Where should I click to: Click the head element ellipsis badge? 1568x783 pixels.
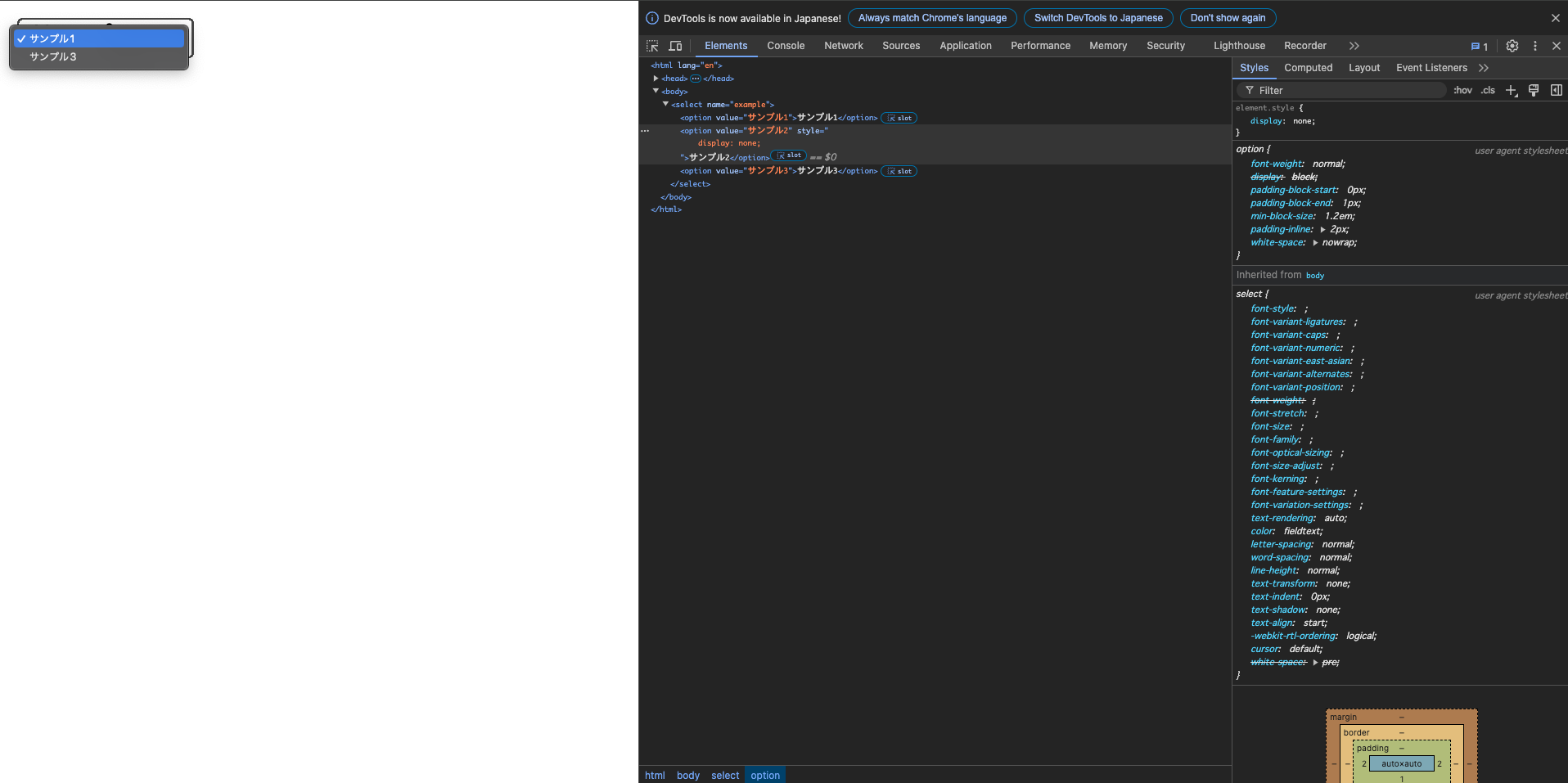point(696,79)
